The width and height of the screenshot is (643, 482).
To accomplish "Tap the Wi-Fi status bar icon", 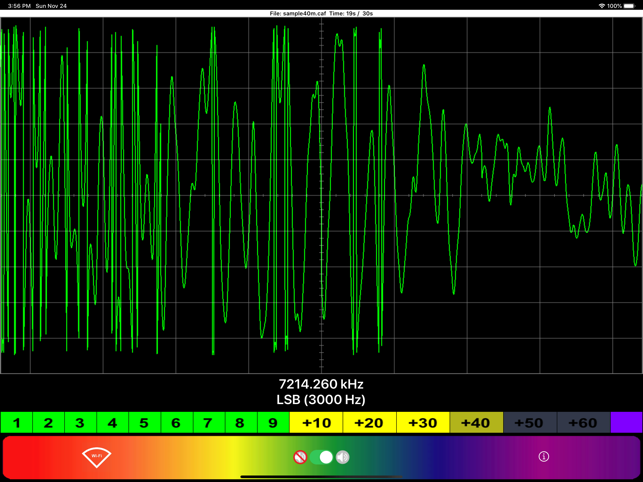I will (x=602, y=6).
